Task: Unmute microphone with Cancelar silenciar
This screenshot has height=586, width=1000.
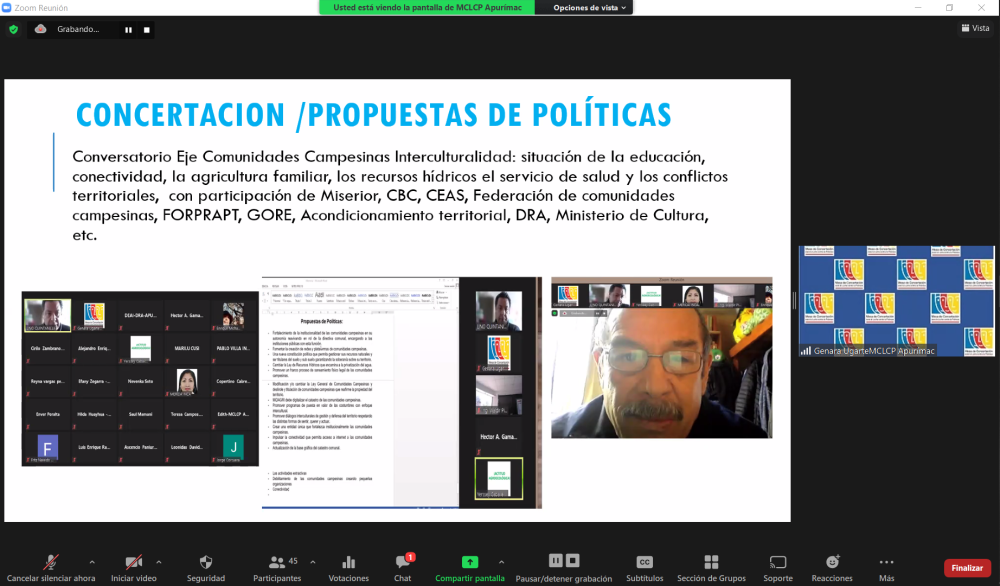Action: pyautogui.click(x=50, y=563)
